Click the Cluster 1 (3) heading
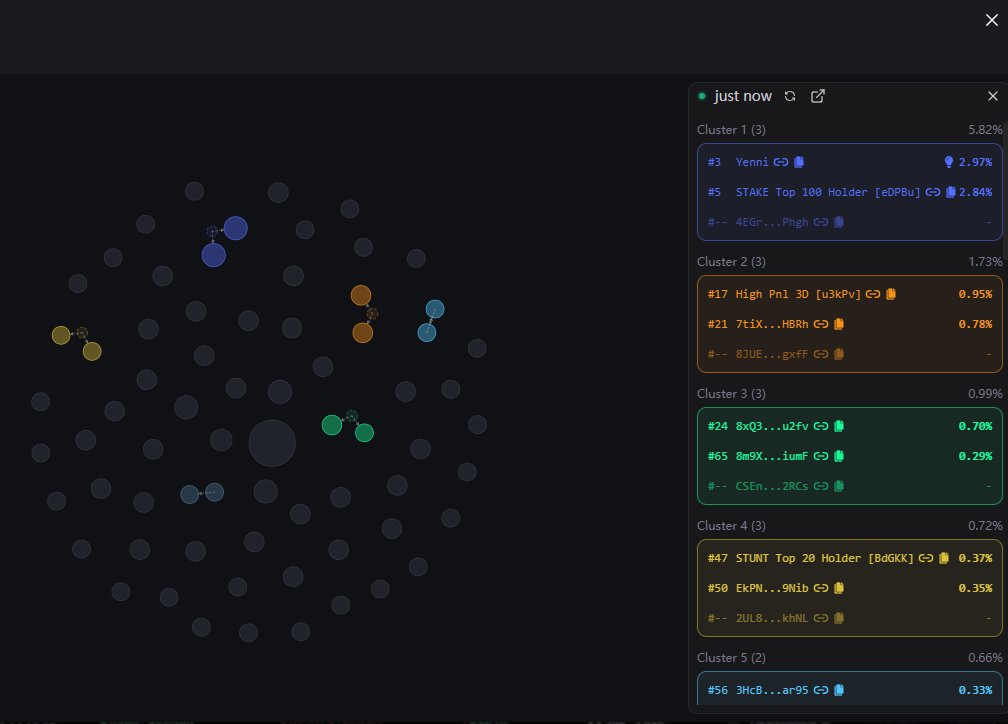 [731, 130]
